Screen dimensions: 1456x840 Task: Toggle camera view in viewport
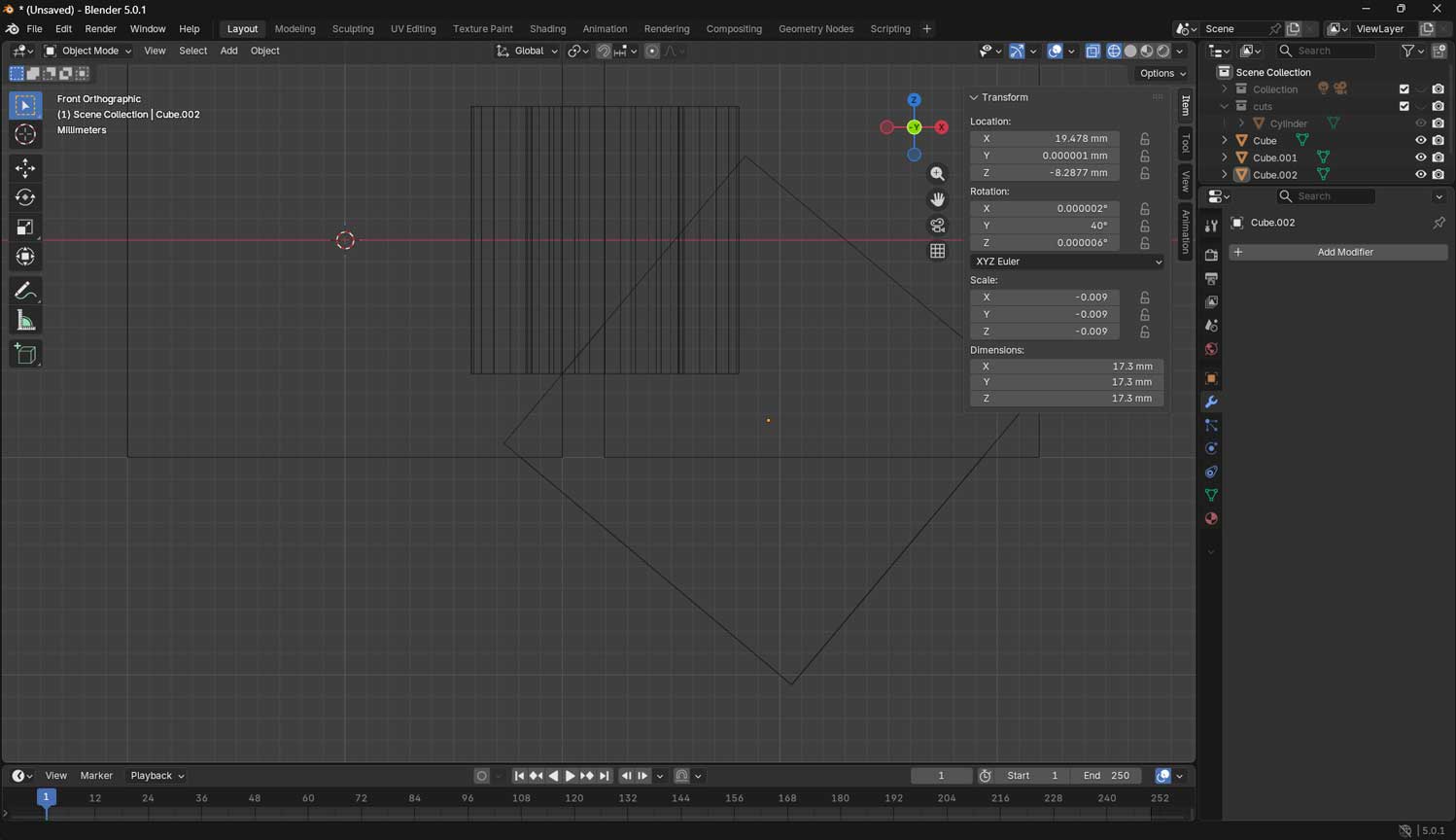pos(937,226)
